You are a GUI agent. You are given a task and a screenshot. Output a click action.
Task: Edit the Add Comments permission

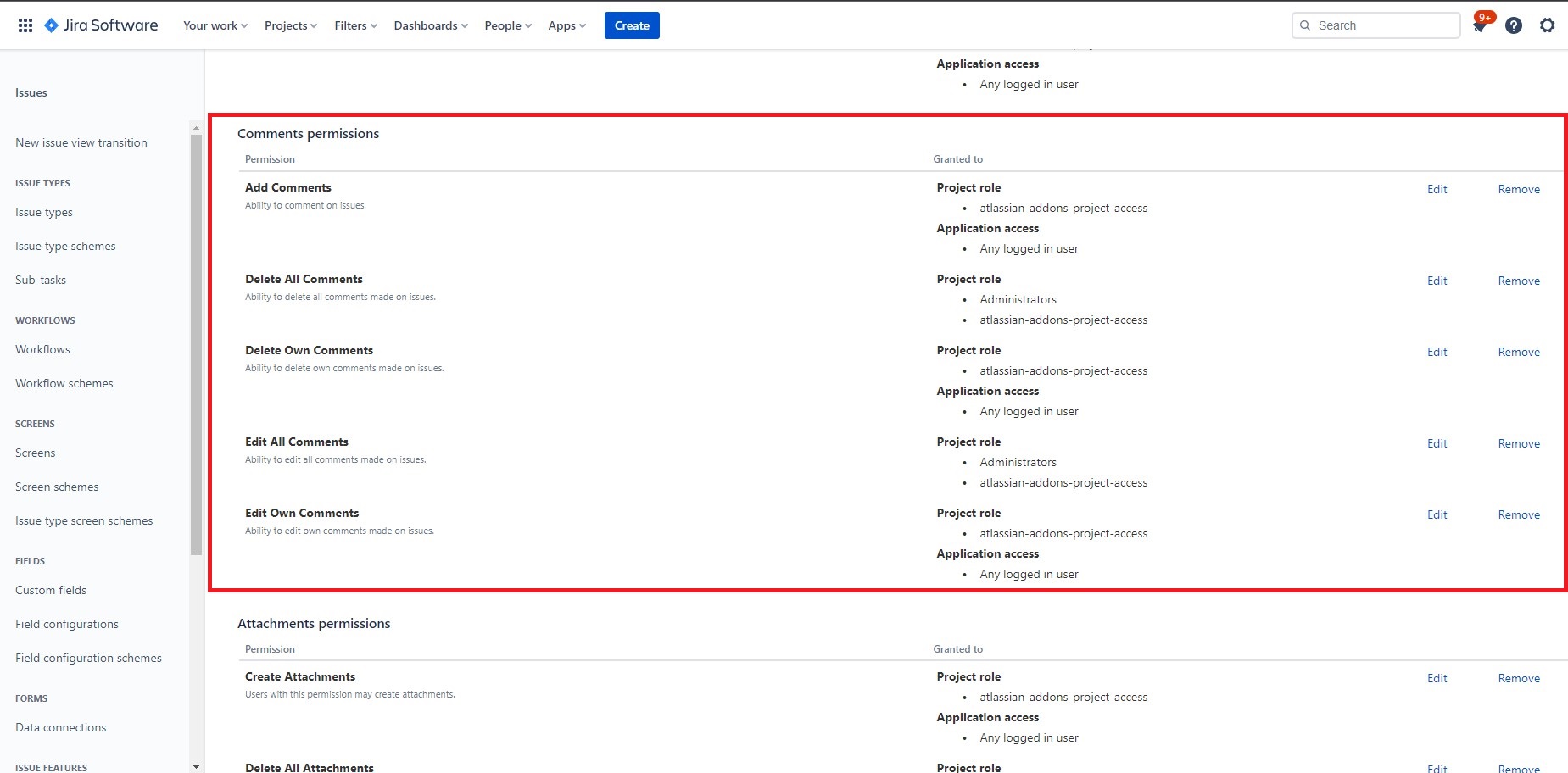tap(1437, 189)
